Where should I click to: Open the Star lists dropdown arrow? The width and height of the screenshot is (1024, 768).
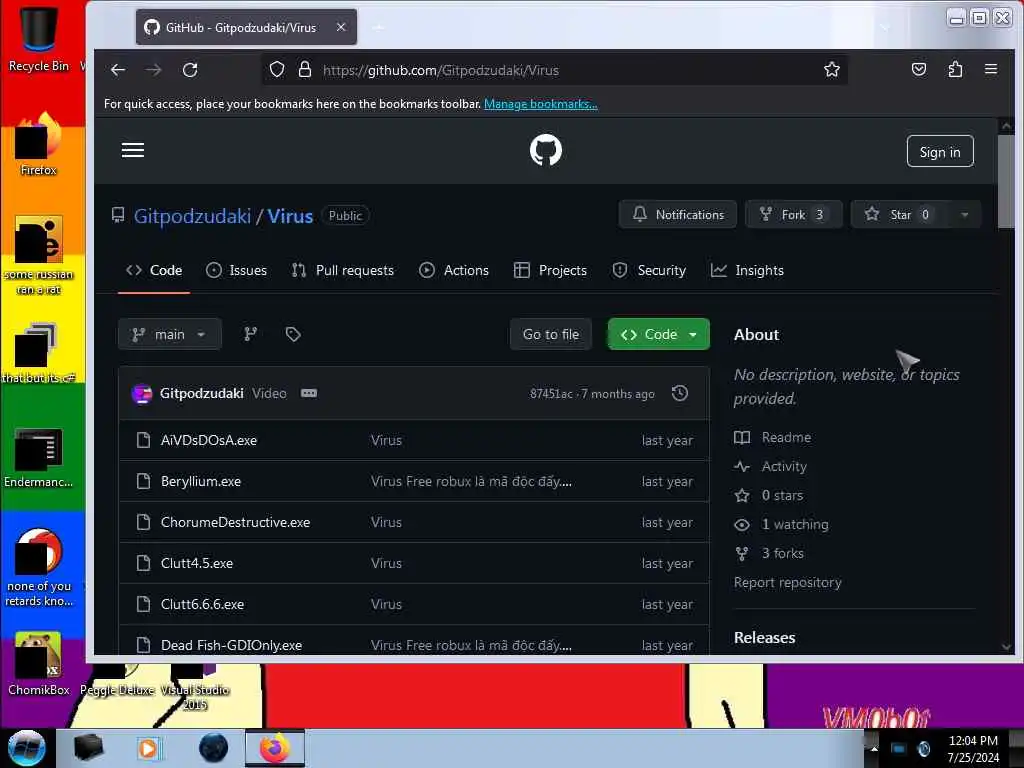(x=965, y=215)
